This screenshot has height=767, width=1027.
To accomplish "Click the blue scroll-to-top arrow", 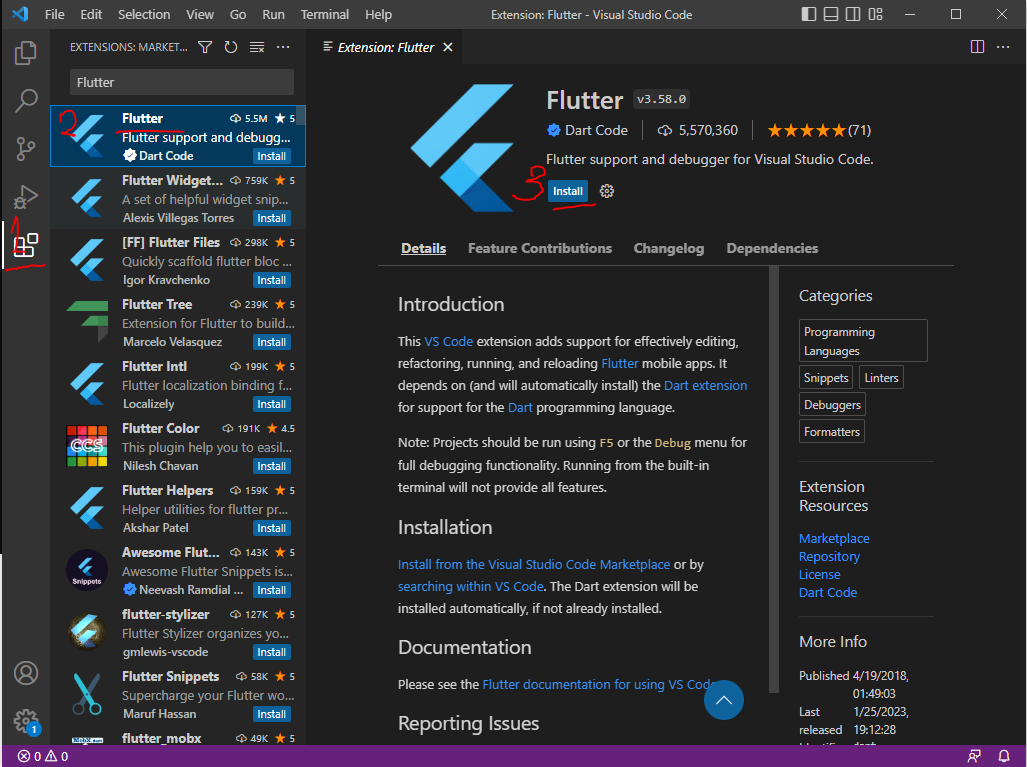I will [723, 700].
